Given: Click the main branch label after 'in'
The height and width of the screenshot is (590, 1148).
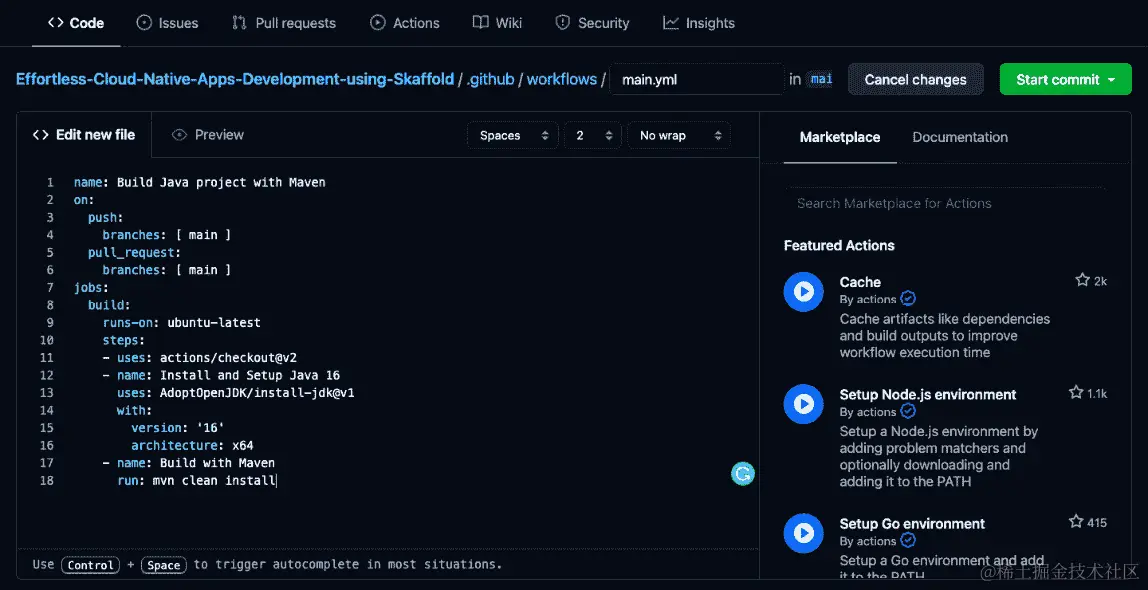Looking at the screenshot, I should [820, 79].
